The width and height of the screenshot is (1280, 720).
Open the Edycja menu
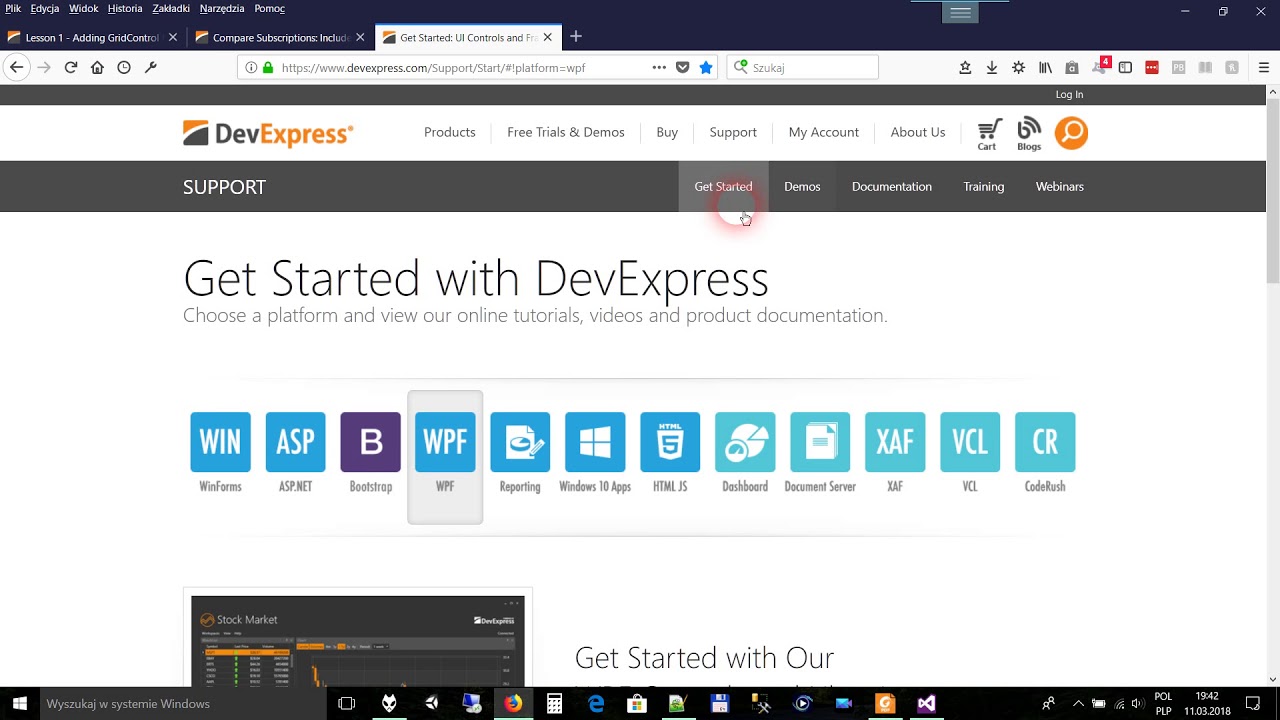pos(45,9)
